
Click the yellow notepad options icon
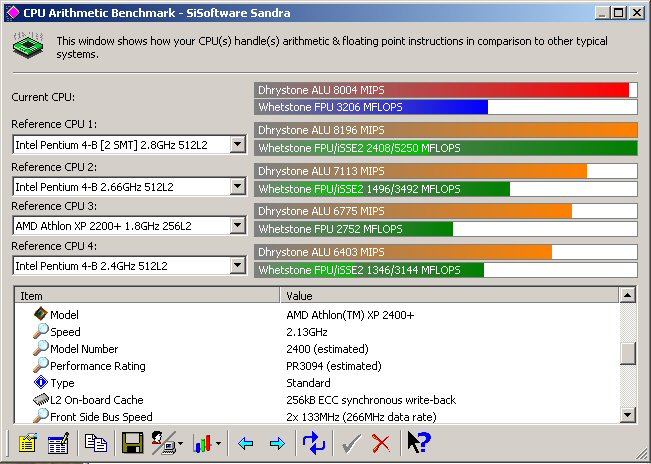tap(25, 443)
